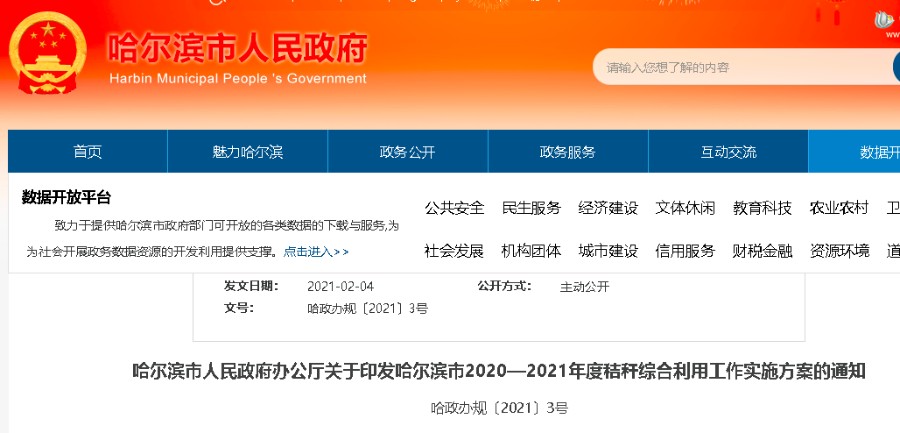
Task: Open the 首页 navigation tab
Action: [88, 152]
